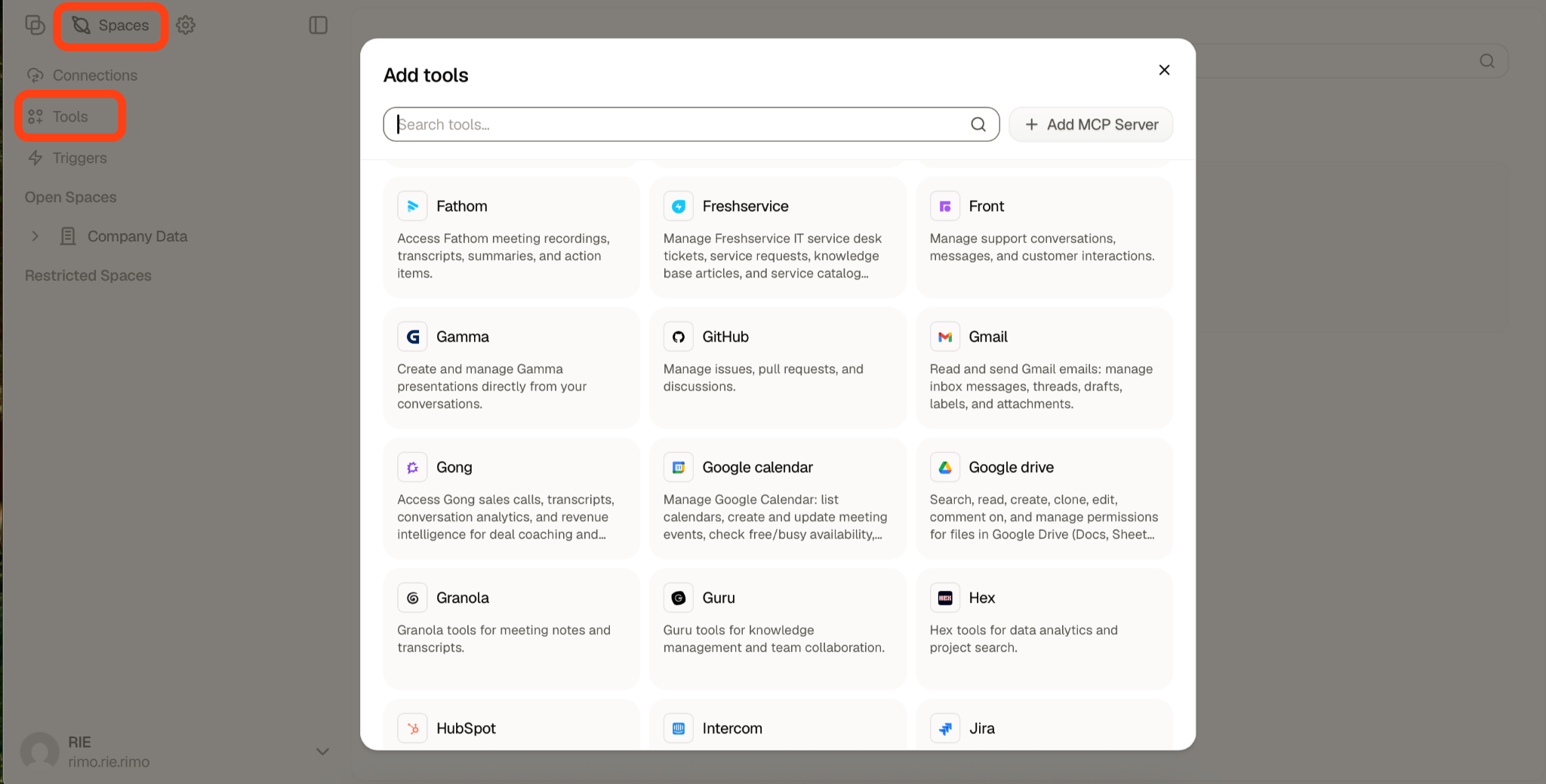The height and width of the screenshot is (784, 1546).
Task: Pick the Google calendar tool name
Action: point(758,467)
